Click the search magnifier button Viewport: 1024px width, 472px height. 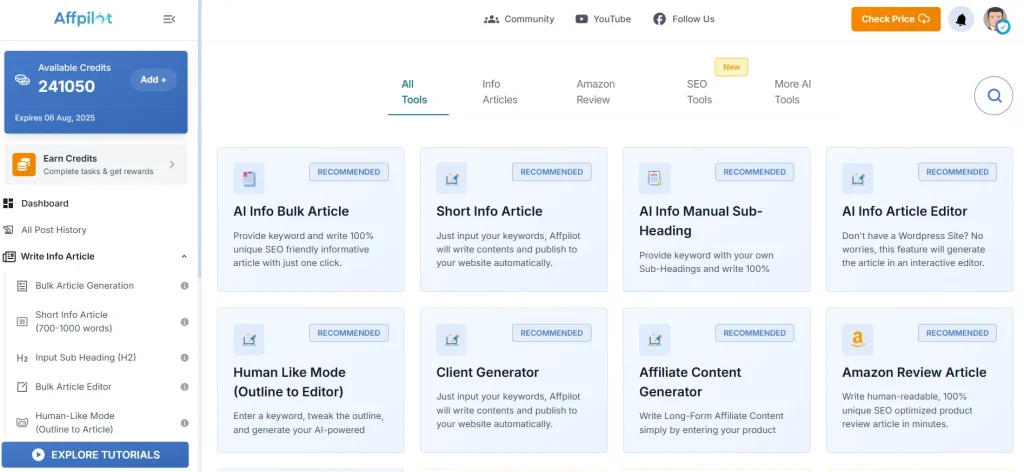(x=994, y=96)
